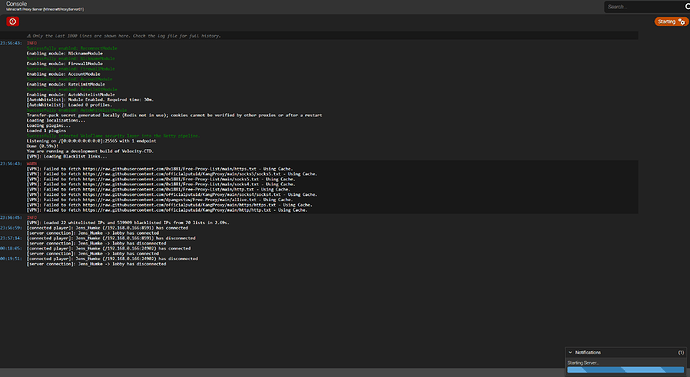The width and height of the screenshot is (690, 377).
Task: Click the 'Loaded 1 plugins' log line
Action: point(46,131)
